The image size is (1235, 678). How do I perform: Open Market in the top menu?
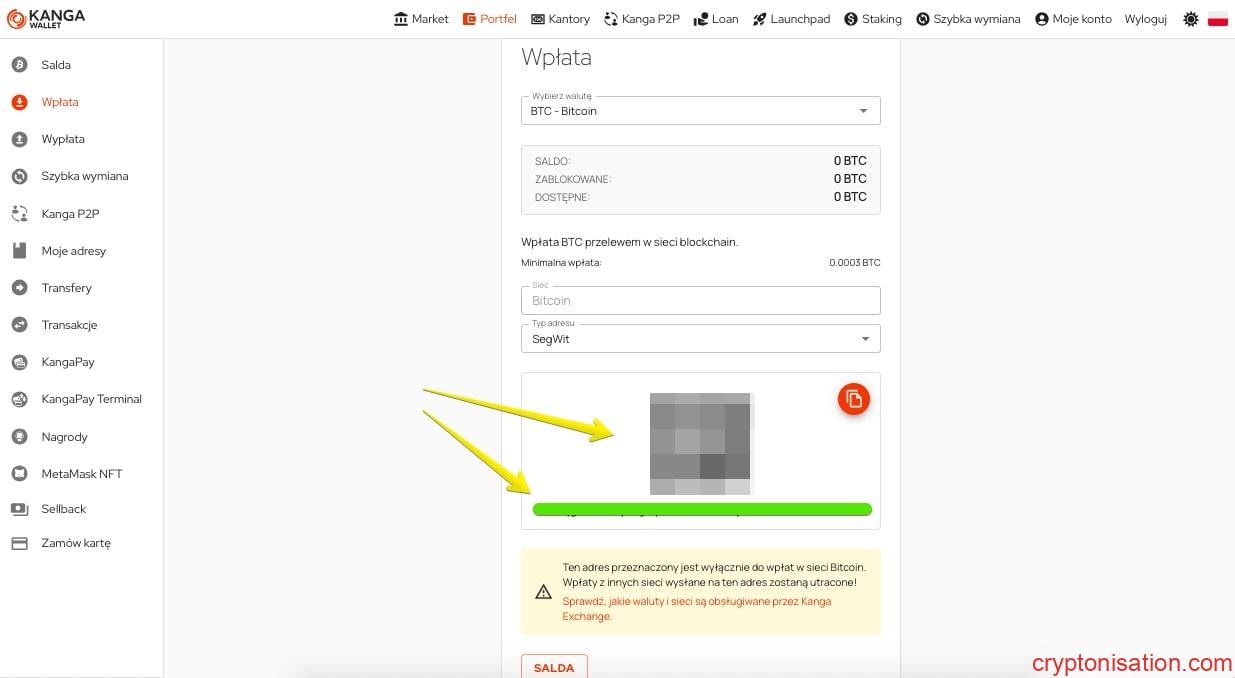(x=421, y=19)
